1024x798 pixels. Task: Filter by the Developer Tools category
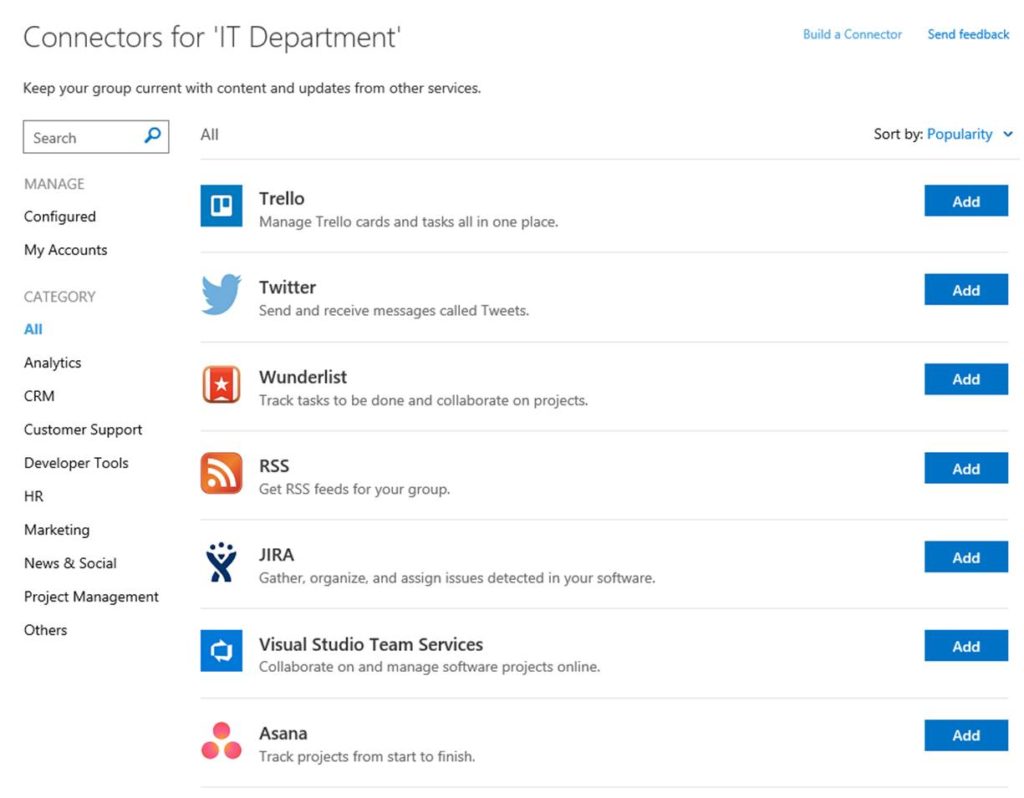pyautogui.click(x=76, y=463)
